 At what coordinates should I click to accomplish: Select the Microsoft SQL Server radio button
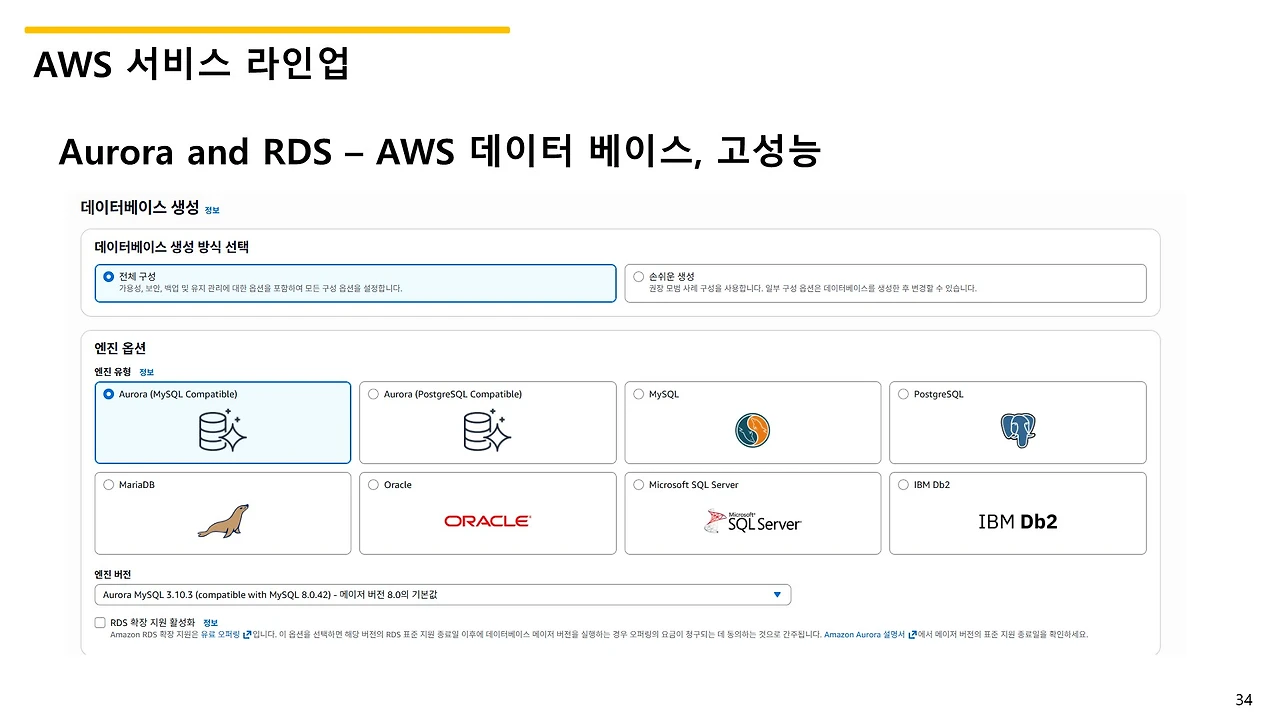[639, 485]
